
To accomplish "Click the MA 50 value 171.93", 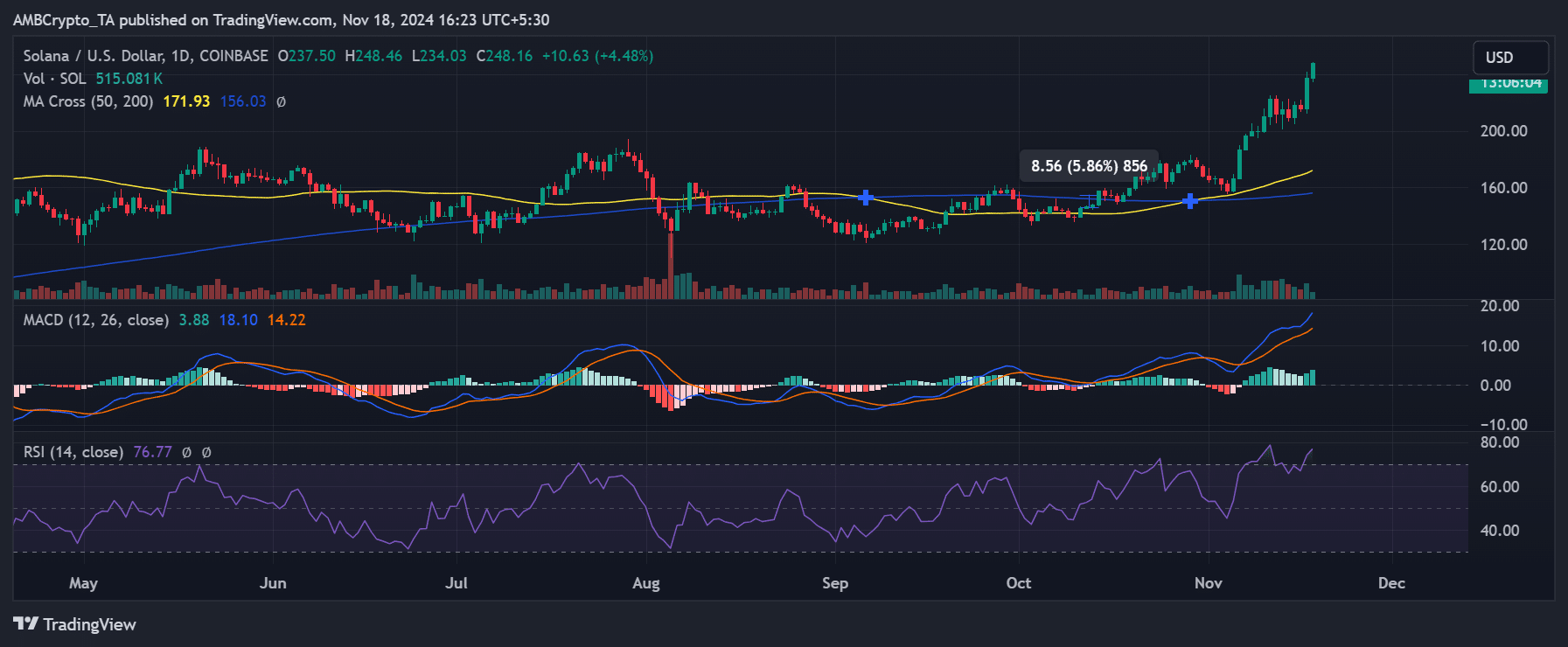I will [186, 101].
